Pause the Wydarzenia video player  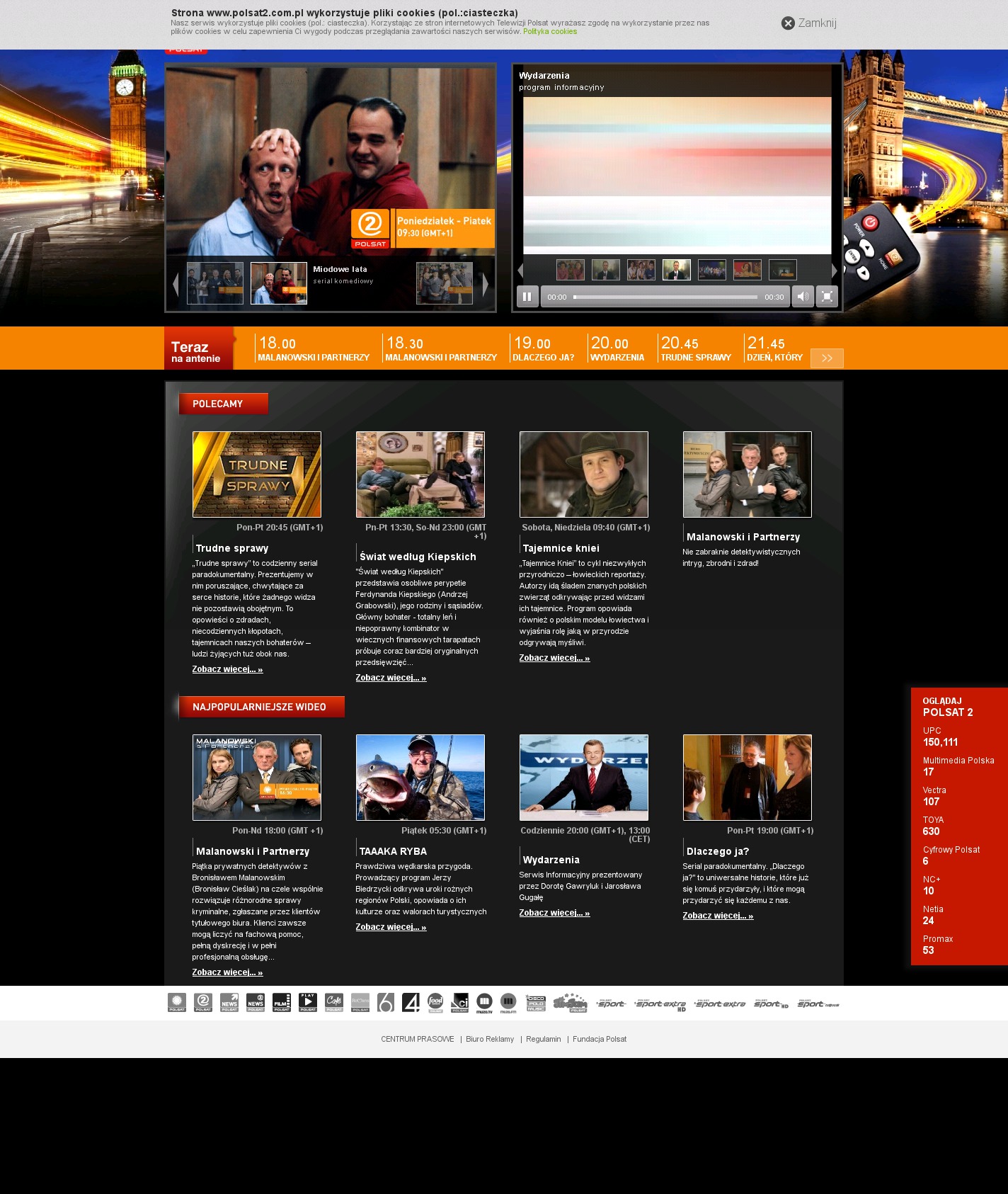point(527,297)
